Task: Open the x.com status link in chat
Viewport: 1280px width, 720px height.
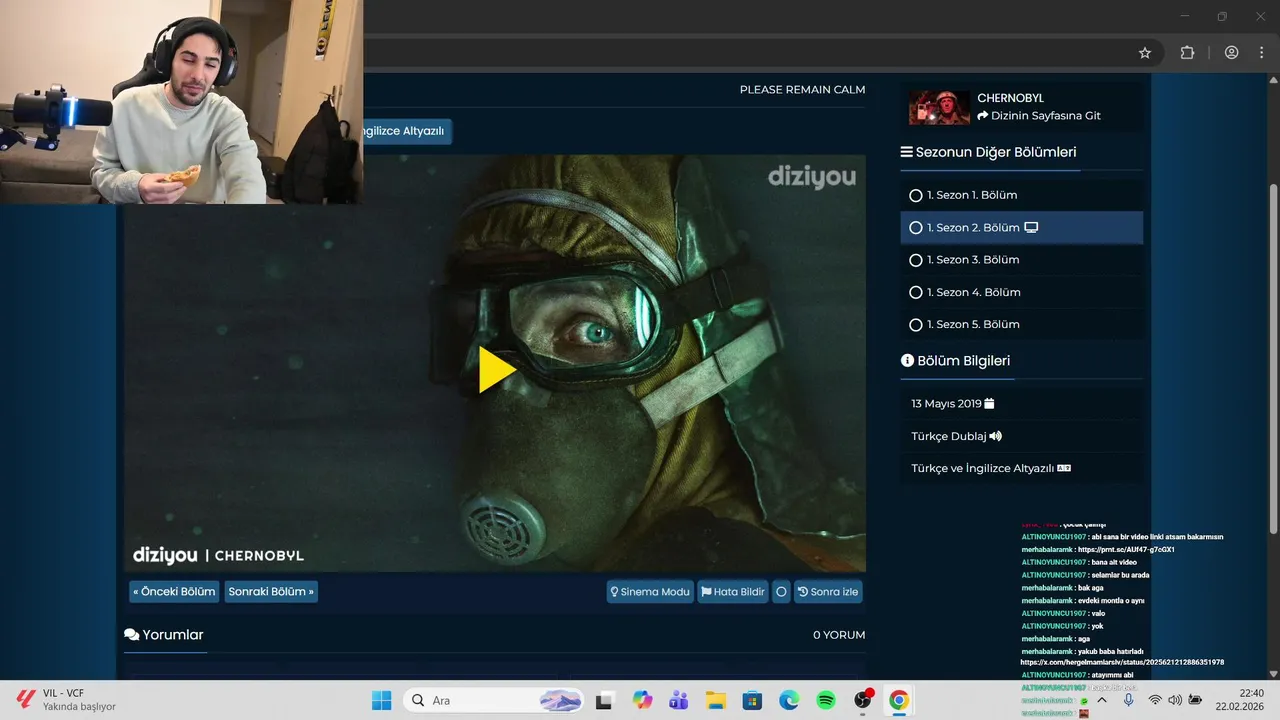Action: pos(1122,663)
